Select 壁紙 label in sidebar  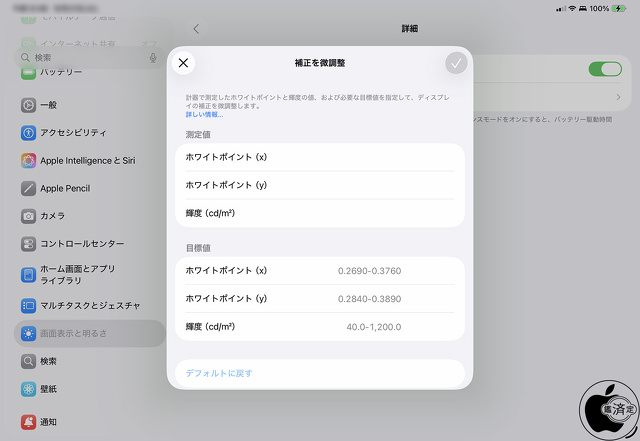48,389
